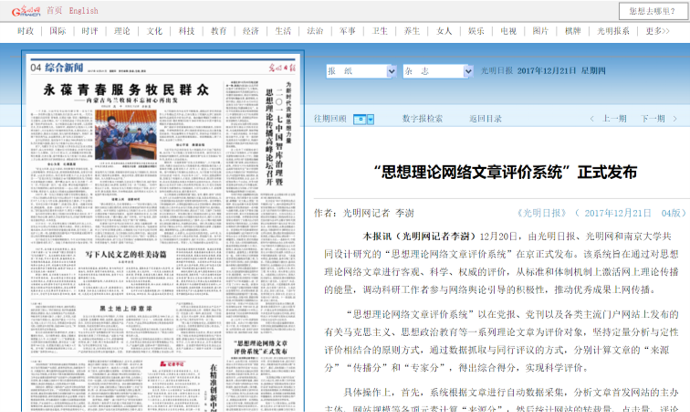This screenshot has width=690, height=412.
Task: Open the 《光明日报》 source link
Action: tap(545, 213)
